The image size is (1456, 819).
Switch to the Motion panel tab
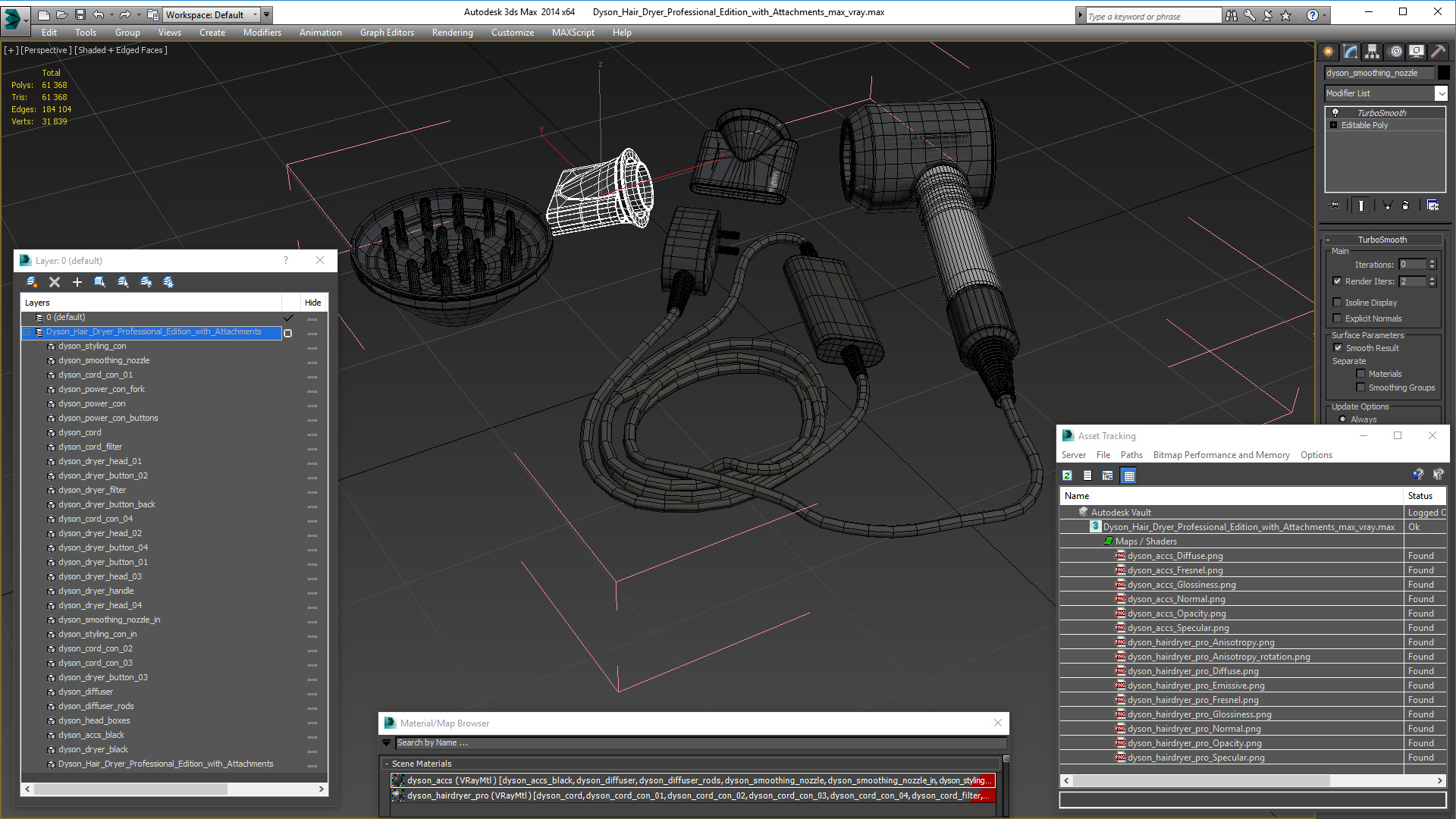(1395, 52)
